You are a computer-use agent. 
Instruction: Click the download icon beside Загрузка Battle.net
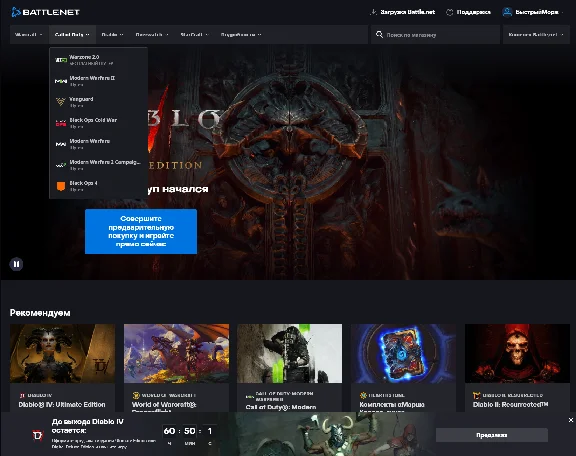373,12
